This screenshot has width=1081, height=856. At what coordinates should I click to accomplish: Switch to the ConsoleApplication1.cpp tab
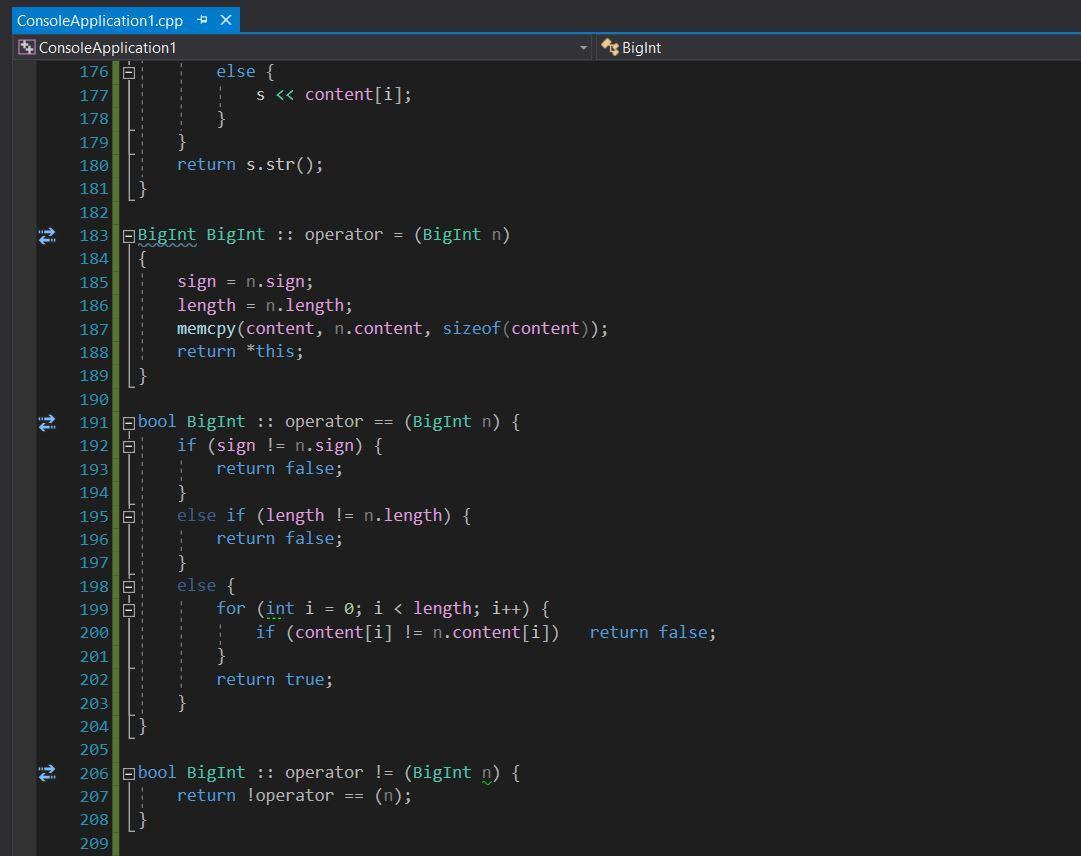tap(100, 19)
